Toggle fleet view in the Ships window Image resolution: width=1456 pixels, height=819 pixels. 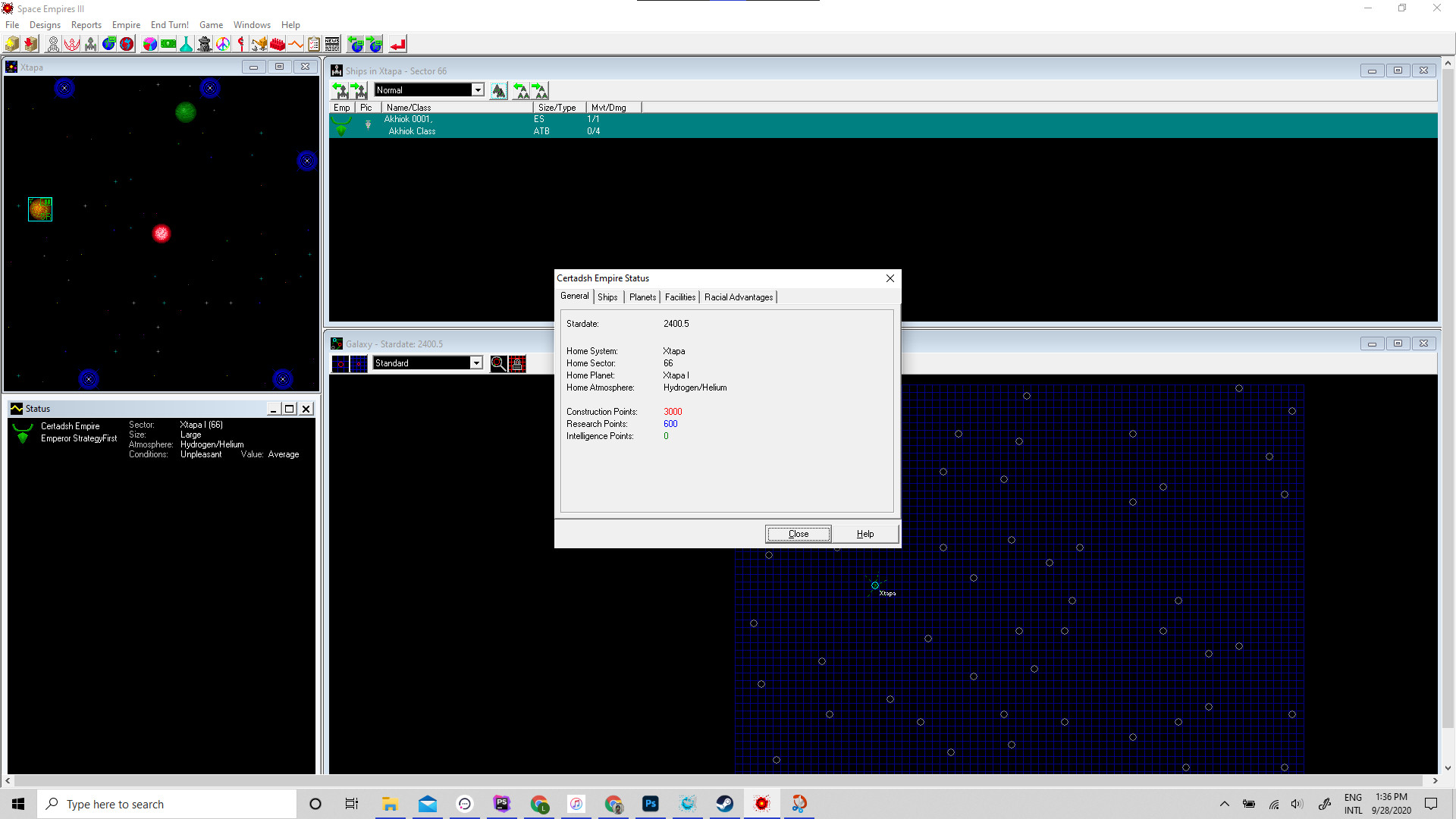click(x=499, y=90)
